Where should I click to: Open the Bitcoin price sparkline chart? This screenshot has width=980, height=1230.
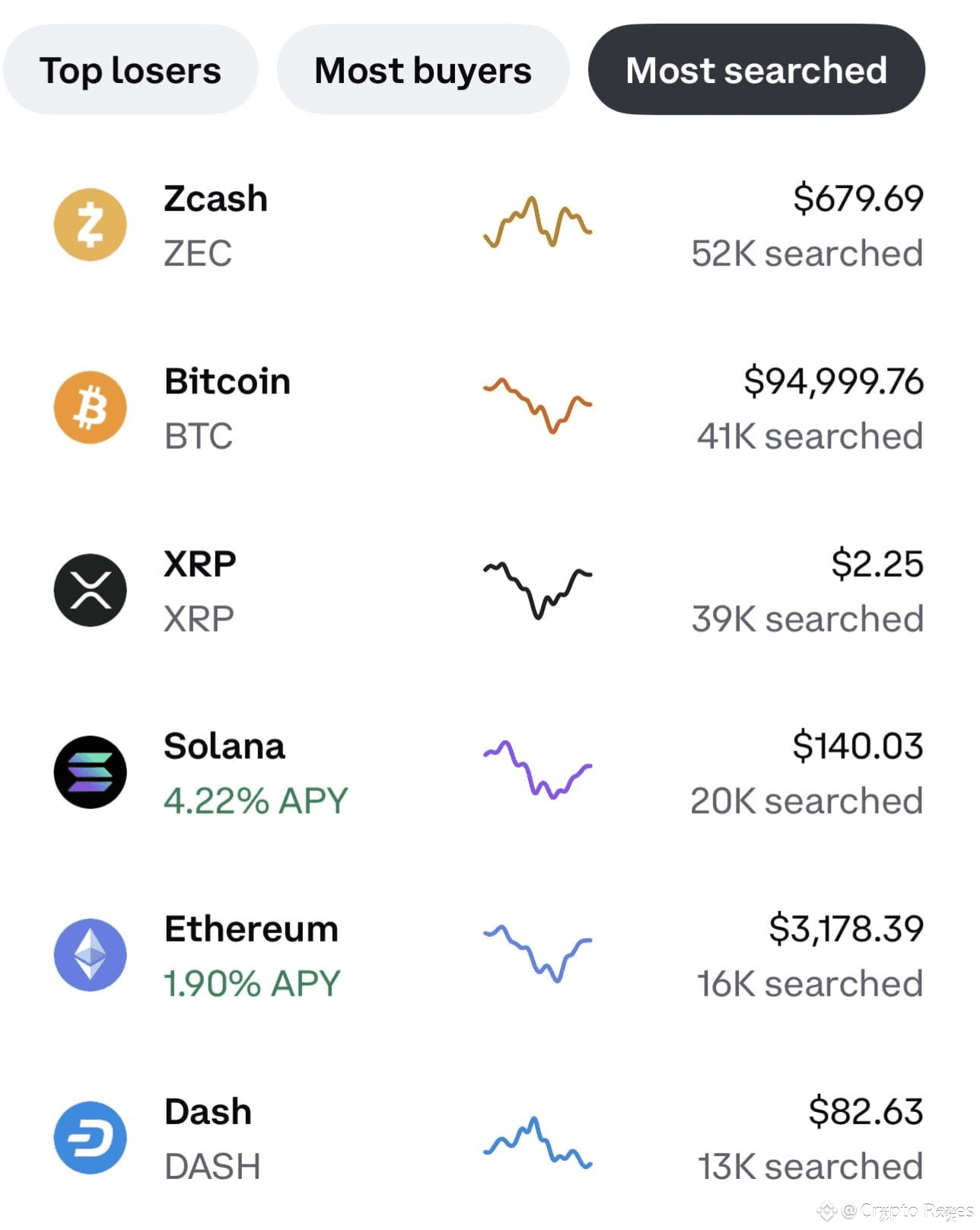pyautogui.click(x=537, y=404)
